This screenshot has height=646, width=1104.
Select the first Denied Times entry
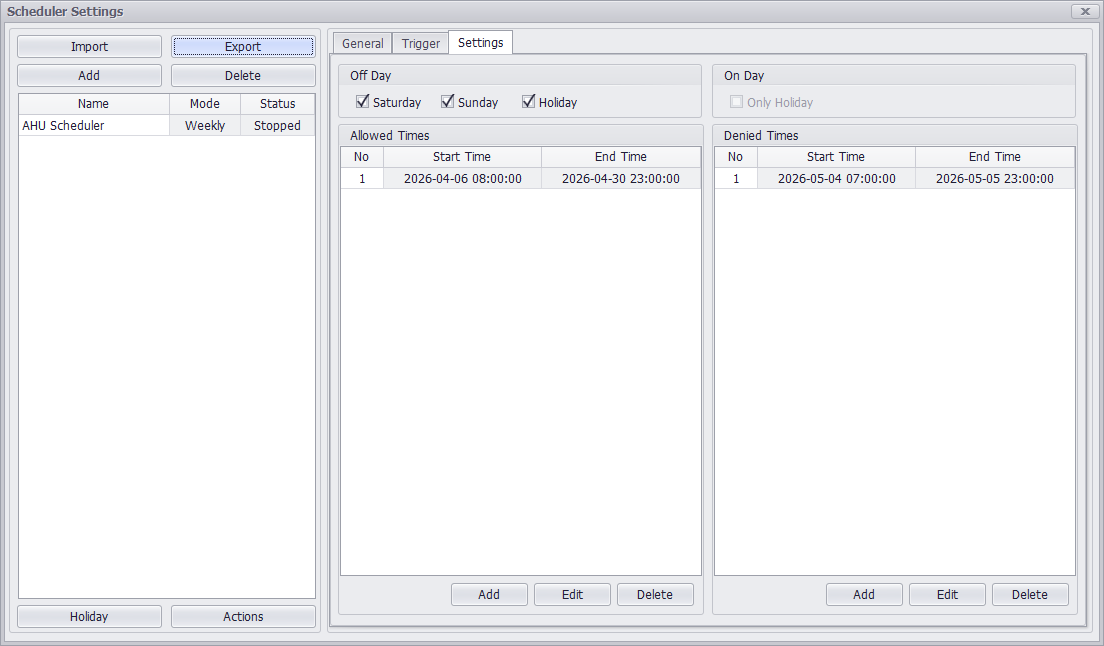tap(894, 179)
